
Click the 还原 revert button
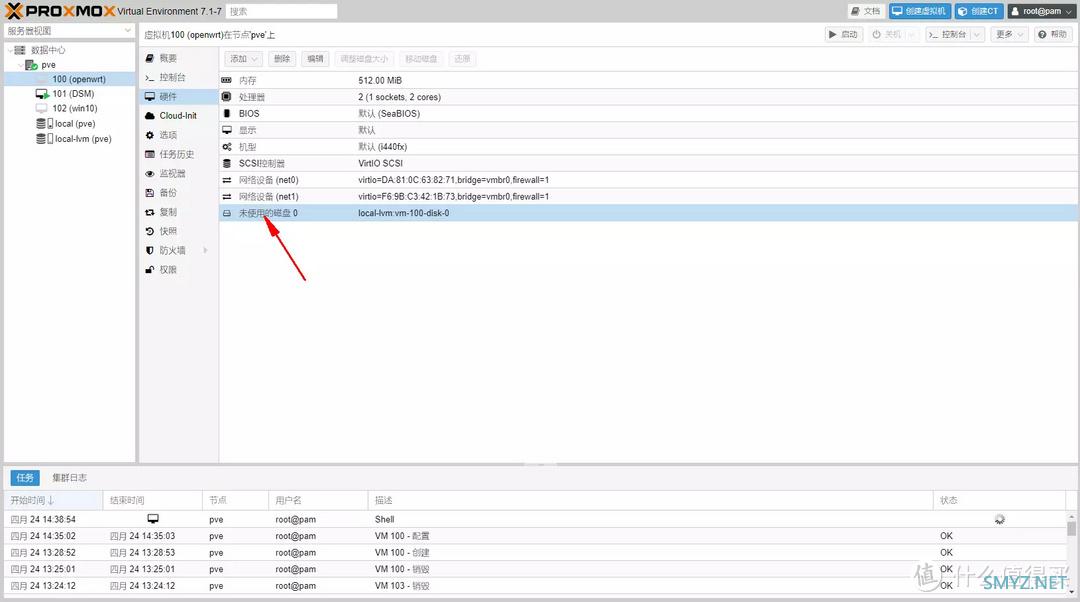[x=462, y=59]
